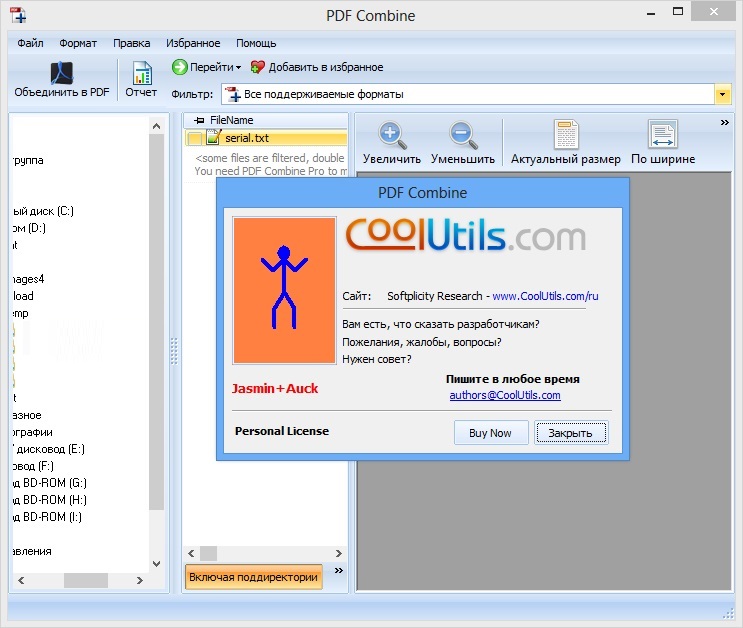Click folder tree horizontal scroll right arrow

139,580
